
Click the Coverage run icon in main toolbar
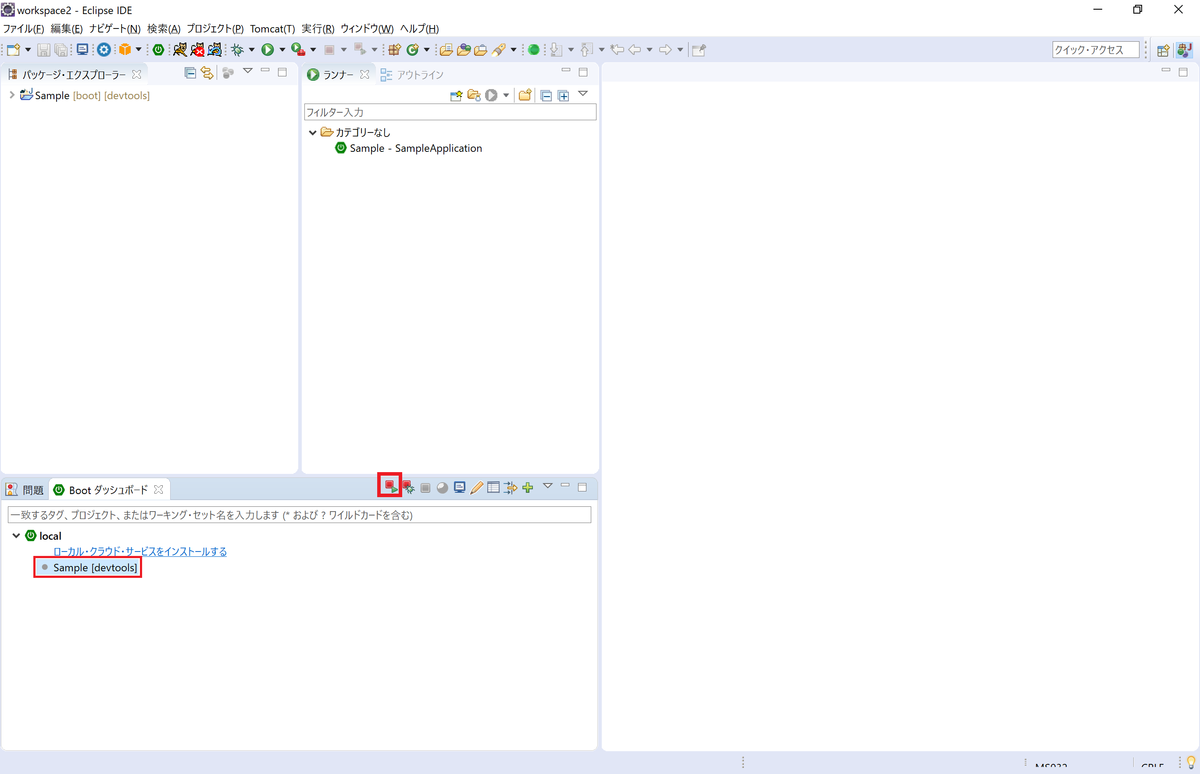tap(298, 49)
